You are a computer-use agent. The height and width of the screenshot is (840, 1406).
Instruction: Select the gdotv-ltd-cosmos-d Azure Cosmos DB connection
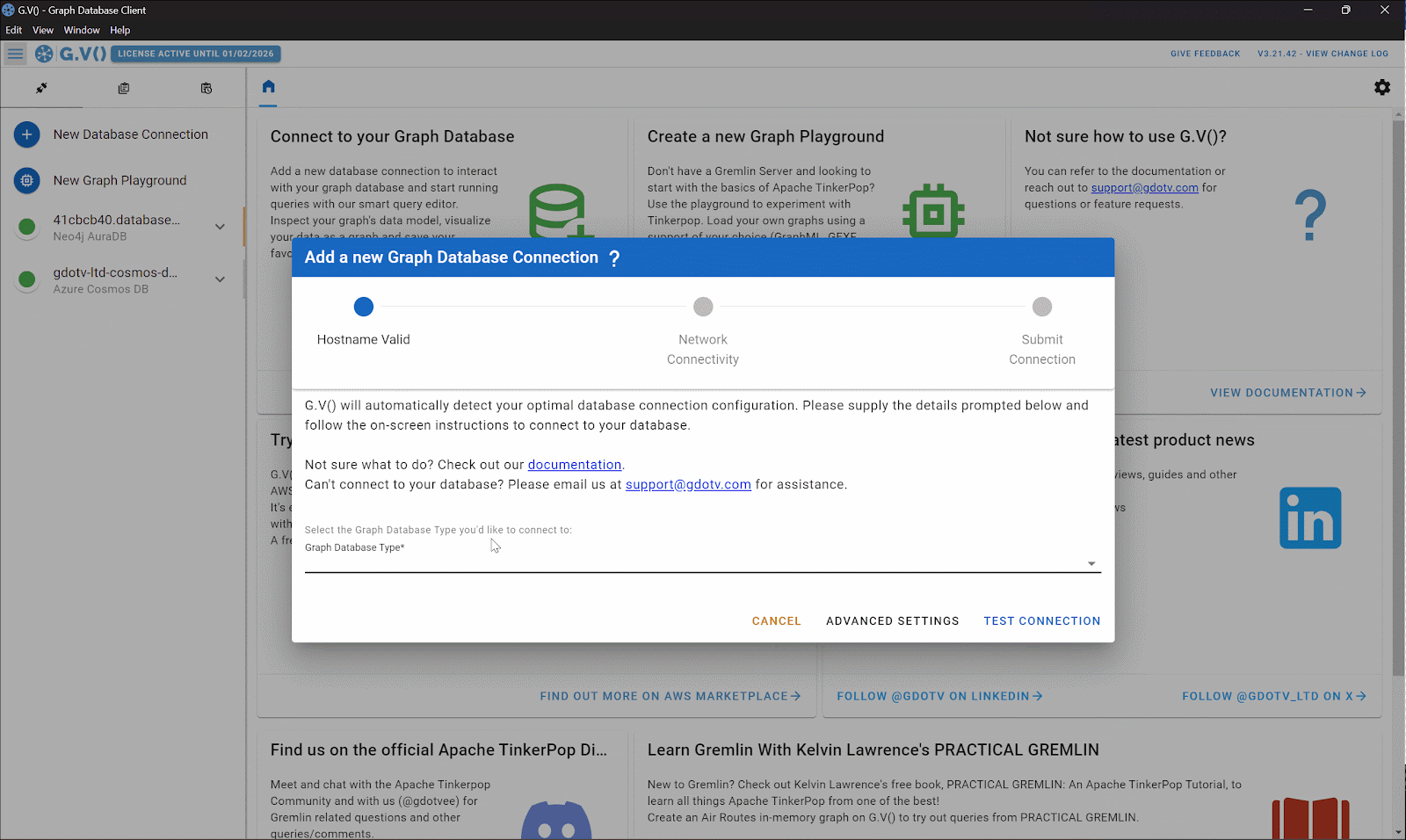(x=122, y=279)
